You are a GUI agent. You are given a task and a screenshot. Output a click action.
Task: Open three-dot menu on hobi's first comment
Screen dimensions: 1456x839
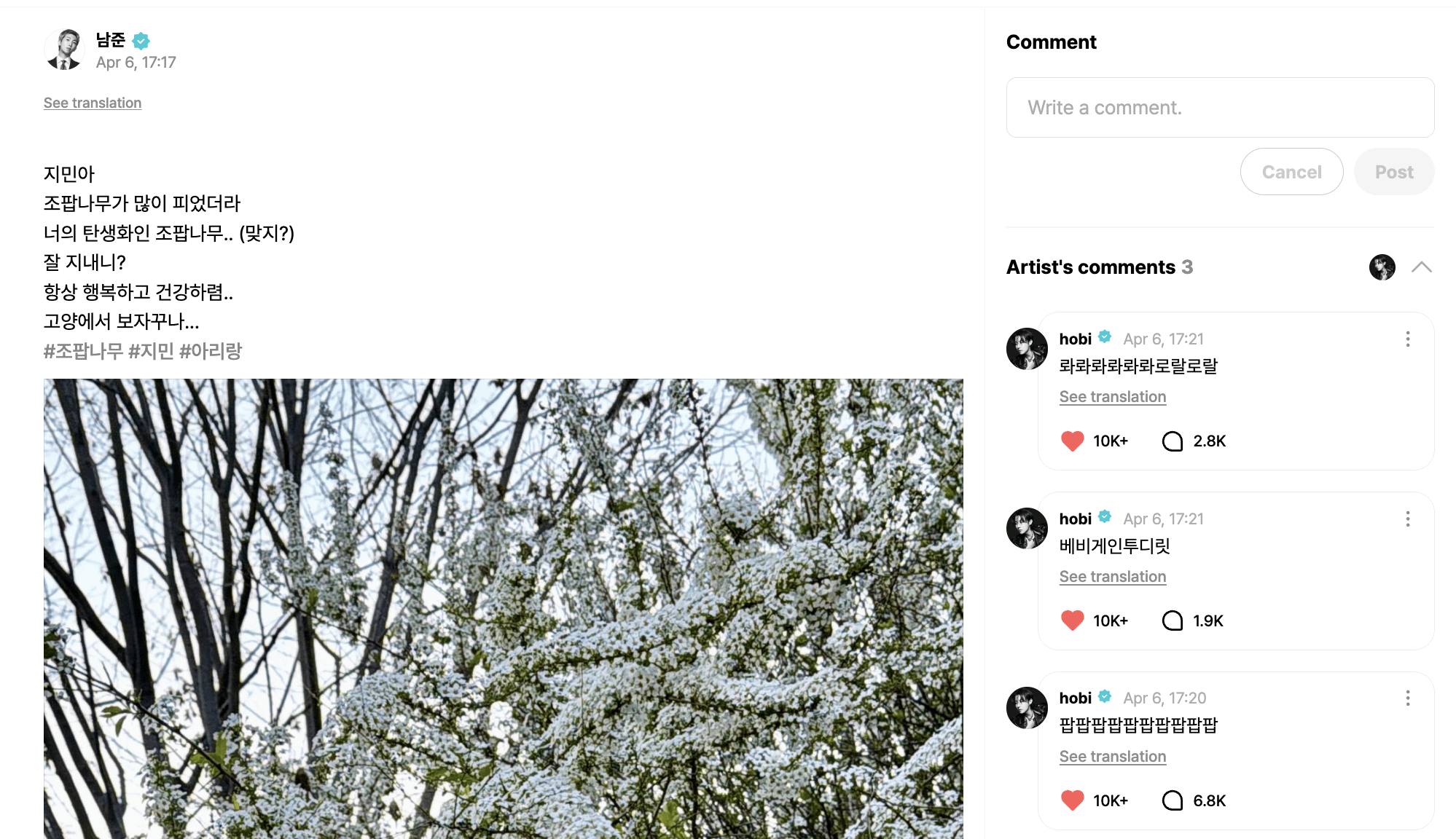click(x=1408, y=339)
